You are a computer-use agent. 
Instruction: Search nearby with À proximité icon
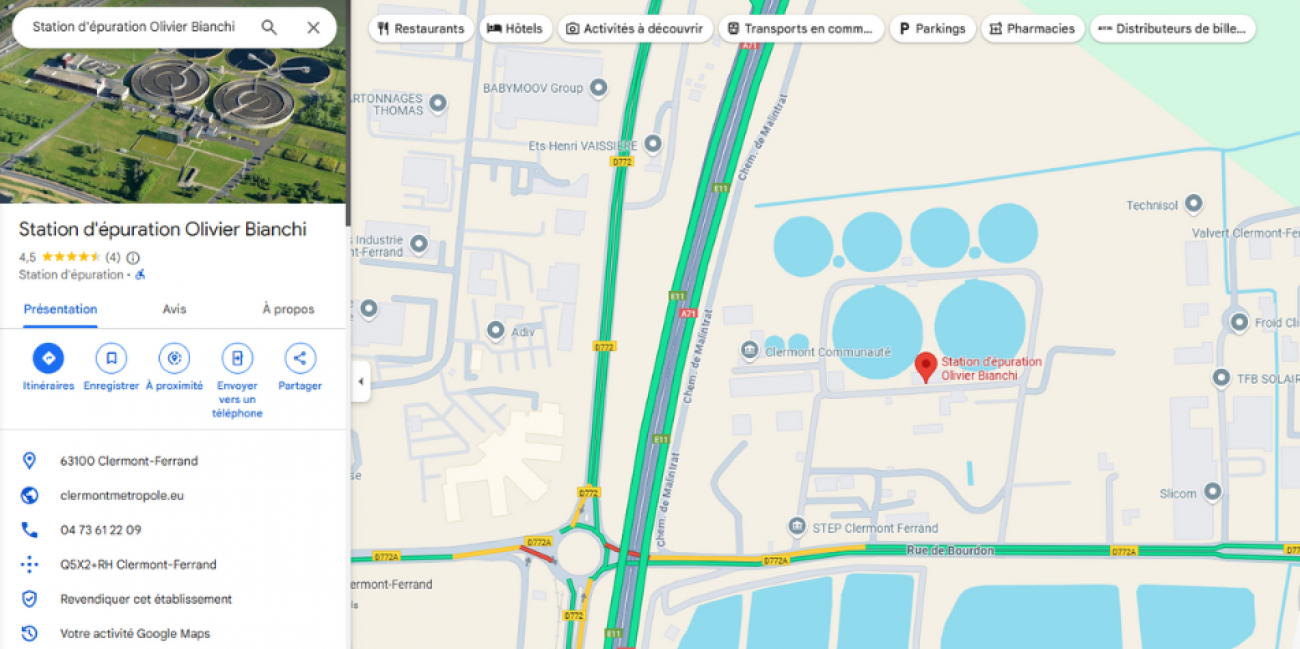174,358
